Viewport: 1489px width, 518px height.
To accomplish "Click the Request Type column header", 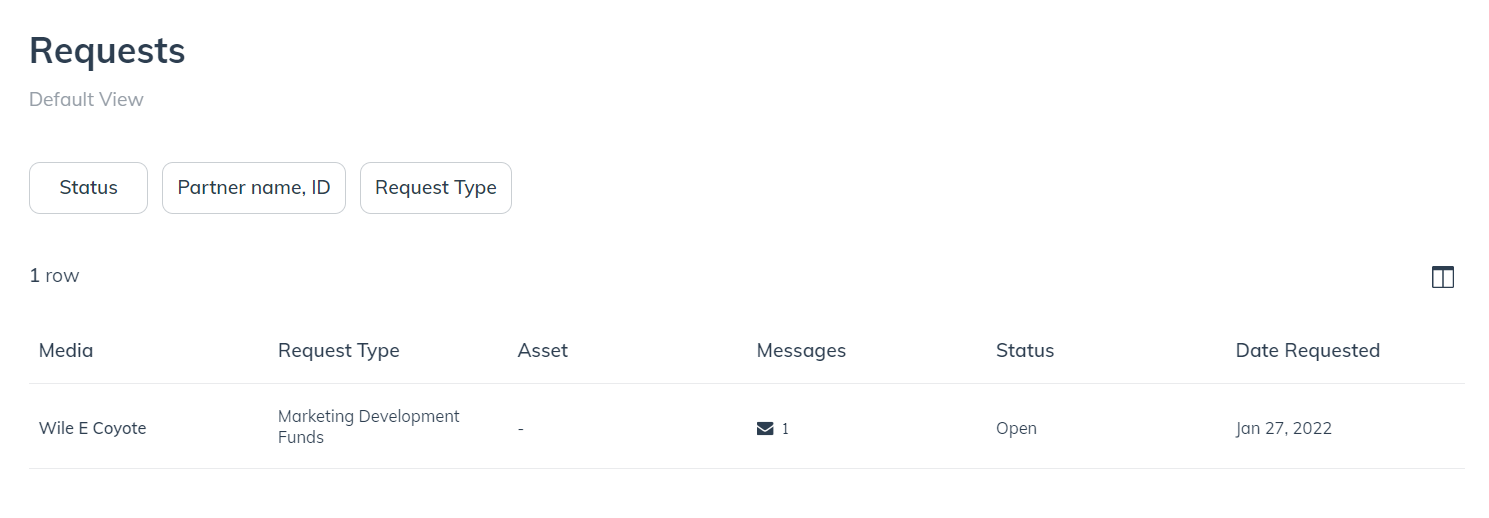I will (339, 351).
